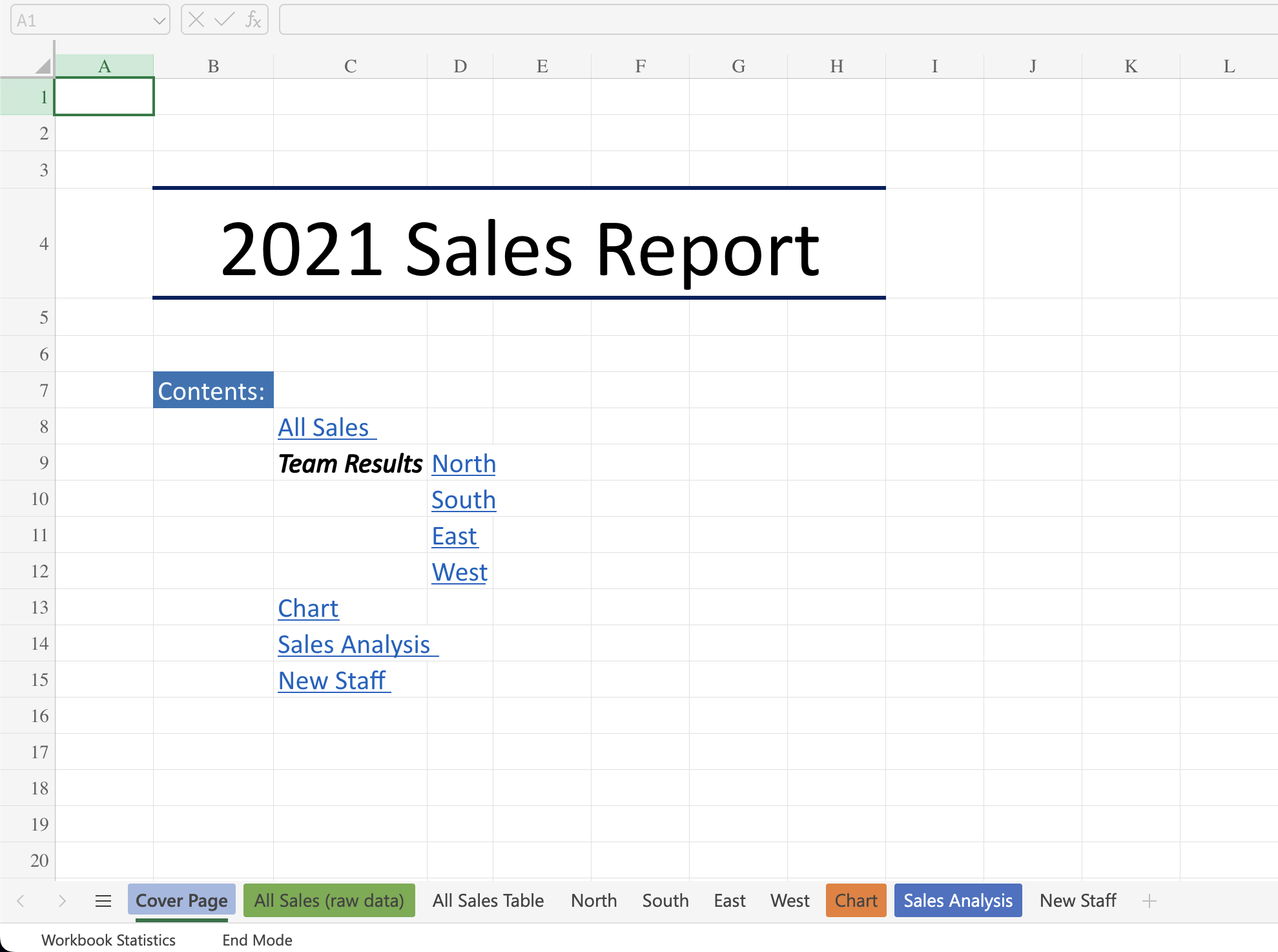Open the insert function fx icon
This screenshot has width=1278, height=952.
(x=253, y=20)
